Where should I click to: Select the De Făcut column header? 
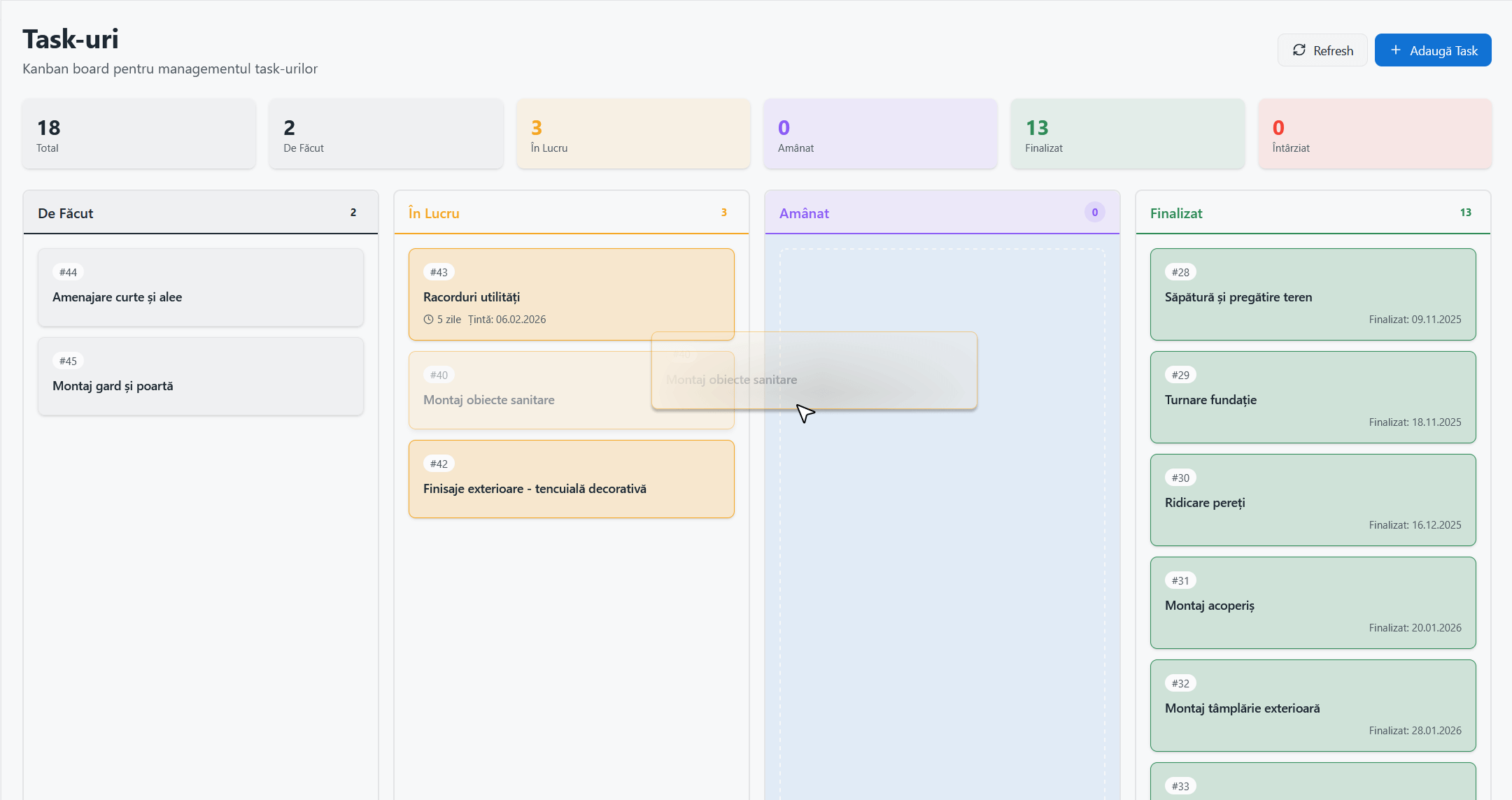pos(66,213)
